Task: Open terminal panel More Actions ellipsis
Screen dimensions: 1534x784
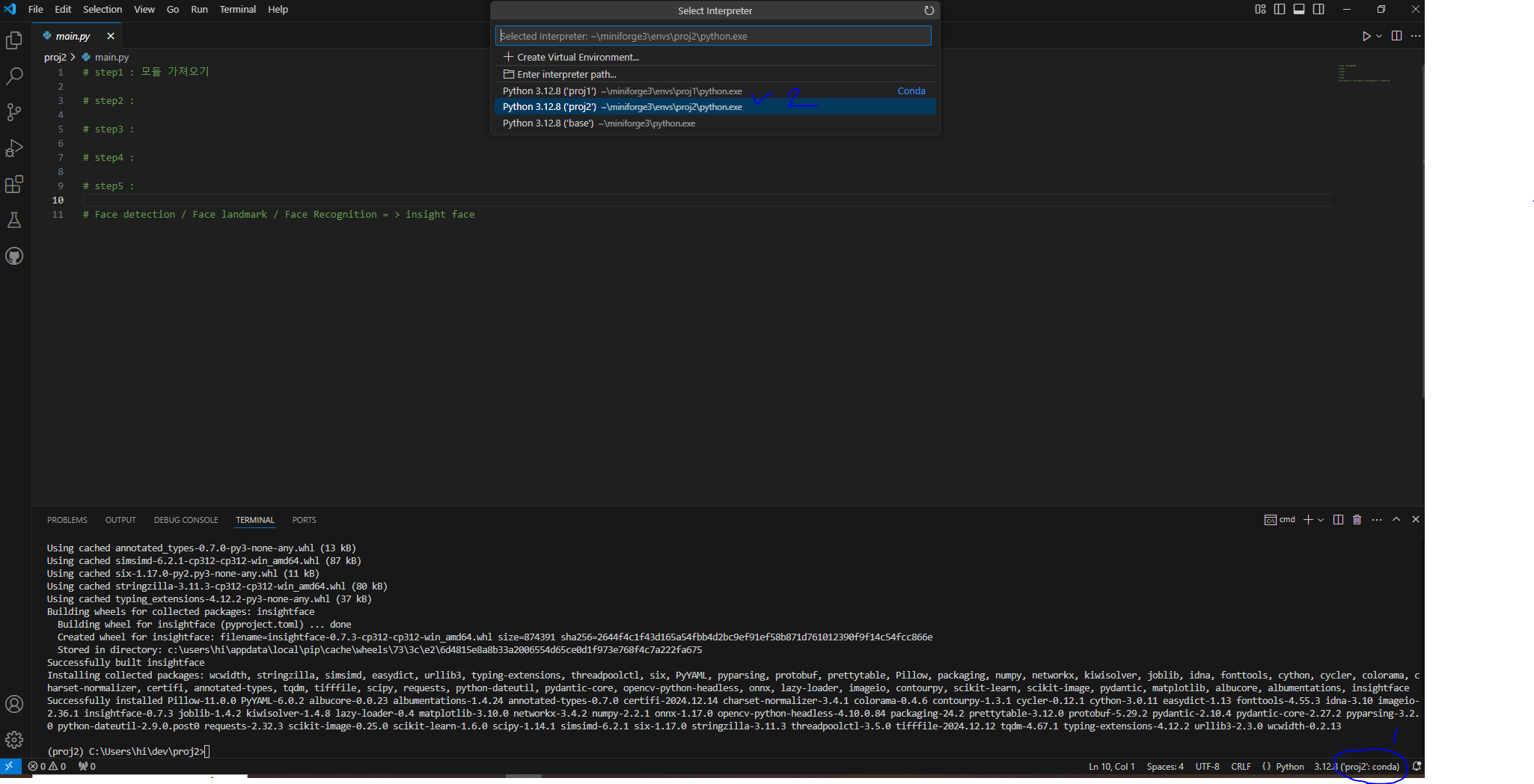Action: [x=1377, y=520]
